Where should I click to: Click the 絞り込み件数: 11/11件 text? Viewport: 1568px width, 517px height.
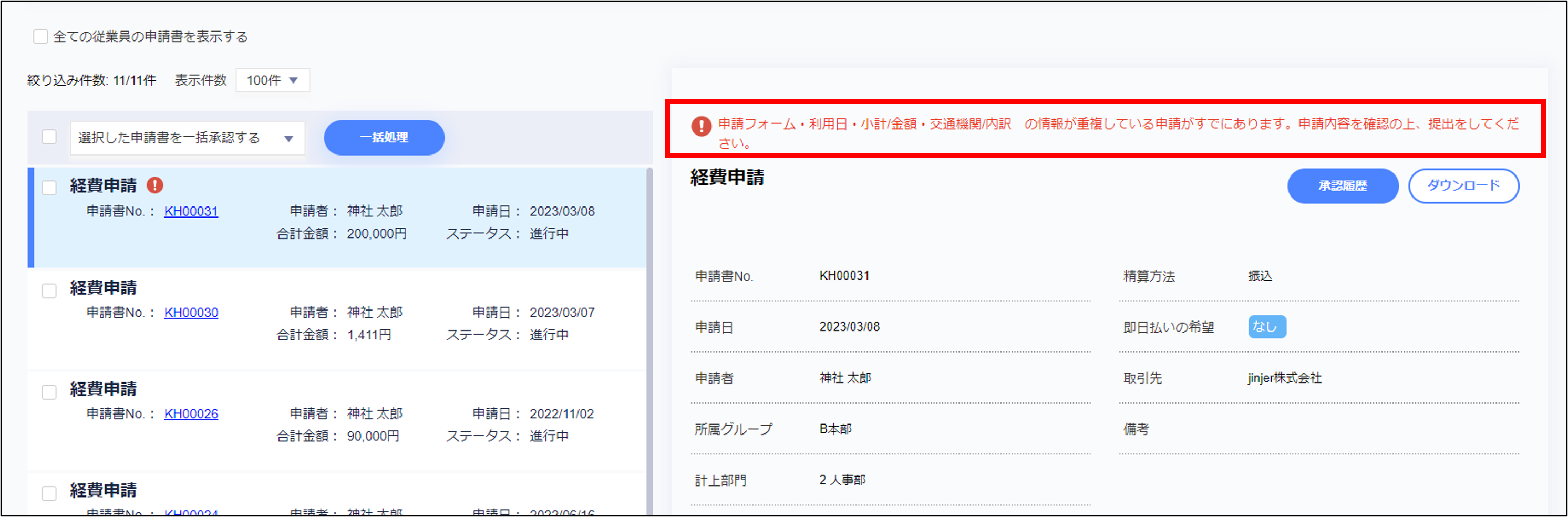coord(91,80)
